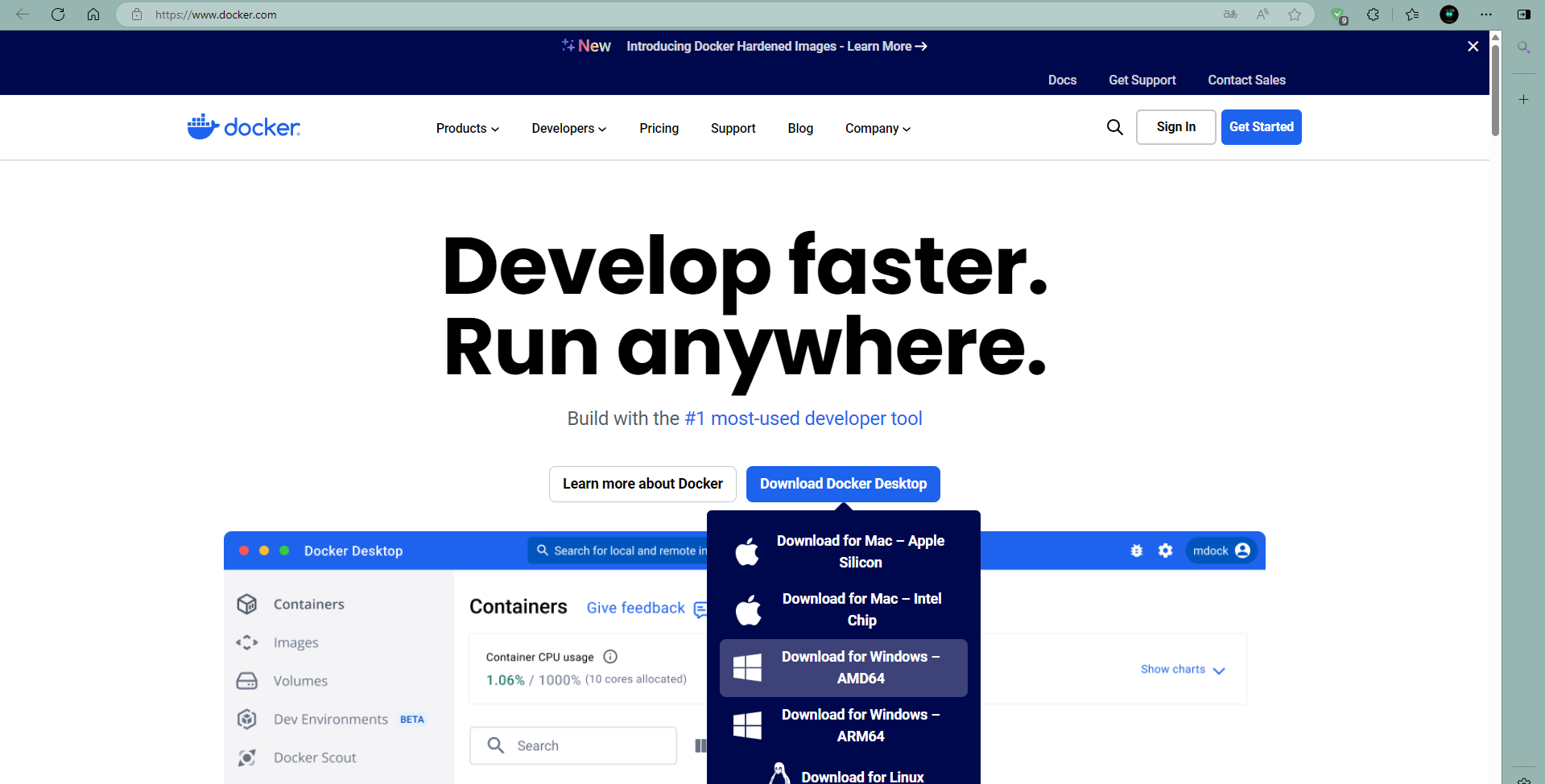Go to the browser Home icon
This screenshot has height=784, width=1545.
tap(93, 14)
